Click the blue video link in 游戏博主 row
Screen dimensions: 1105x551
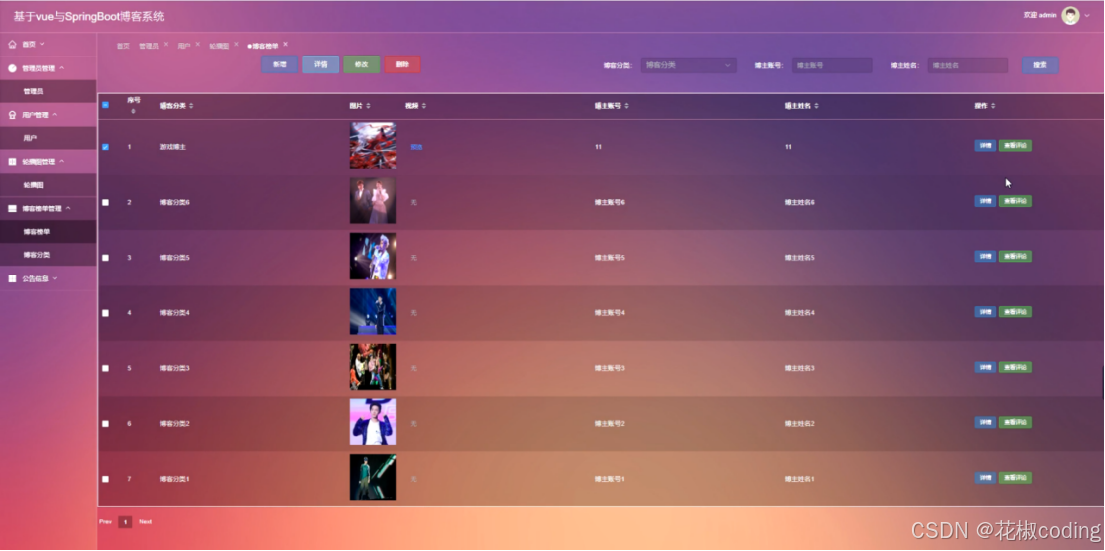coord(416,147)
